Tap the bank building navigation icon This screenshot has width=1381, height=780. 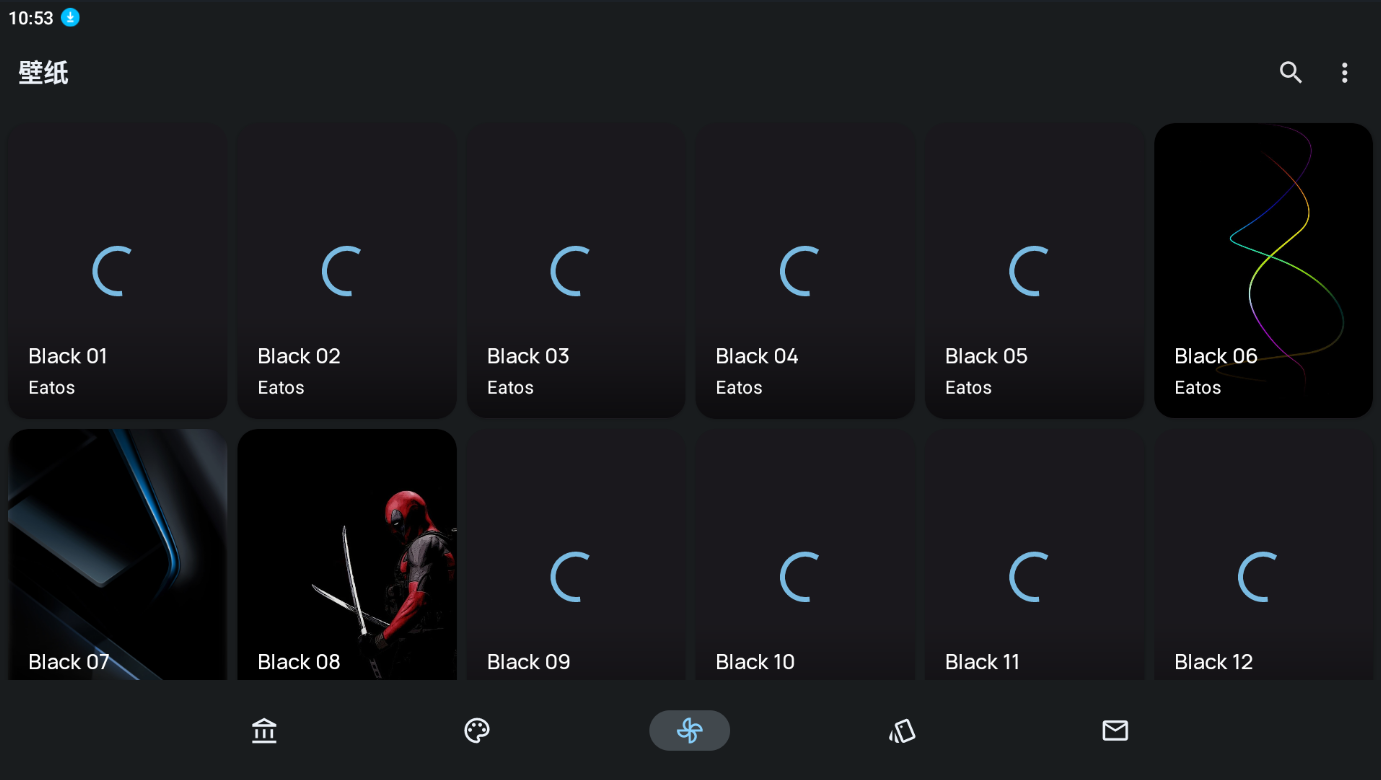tap(264, 731)
